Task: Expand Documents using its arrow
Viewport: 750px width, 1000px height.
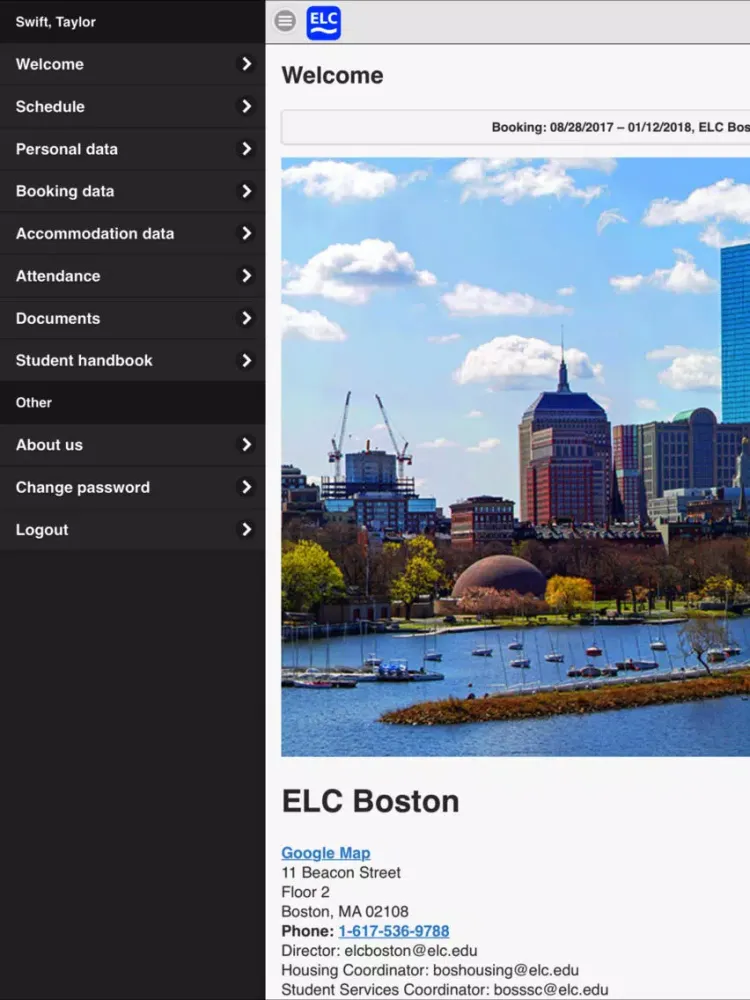Action: tap(246, 318)
